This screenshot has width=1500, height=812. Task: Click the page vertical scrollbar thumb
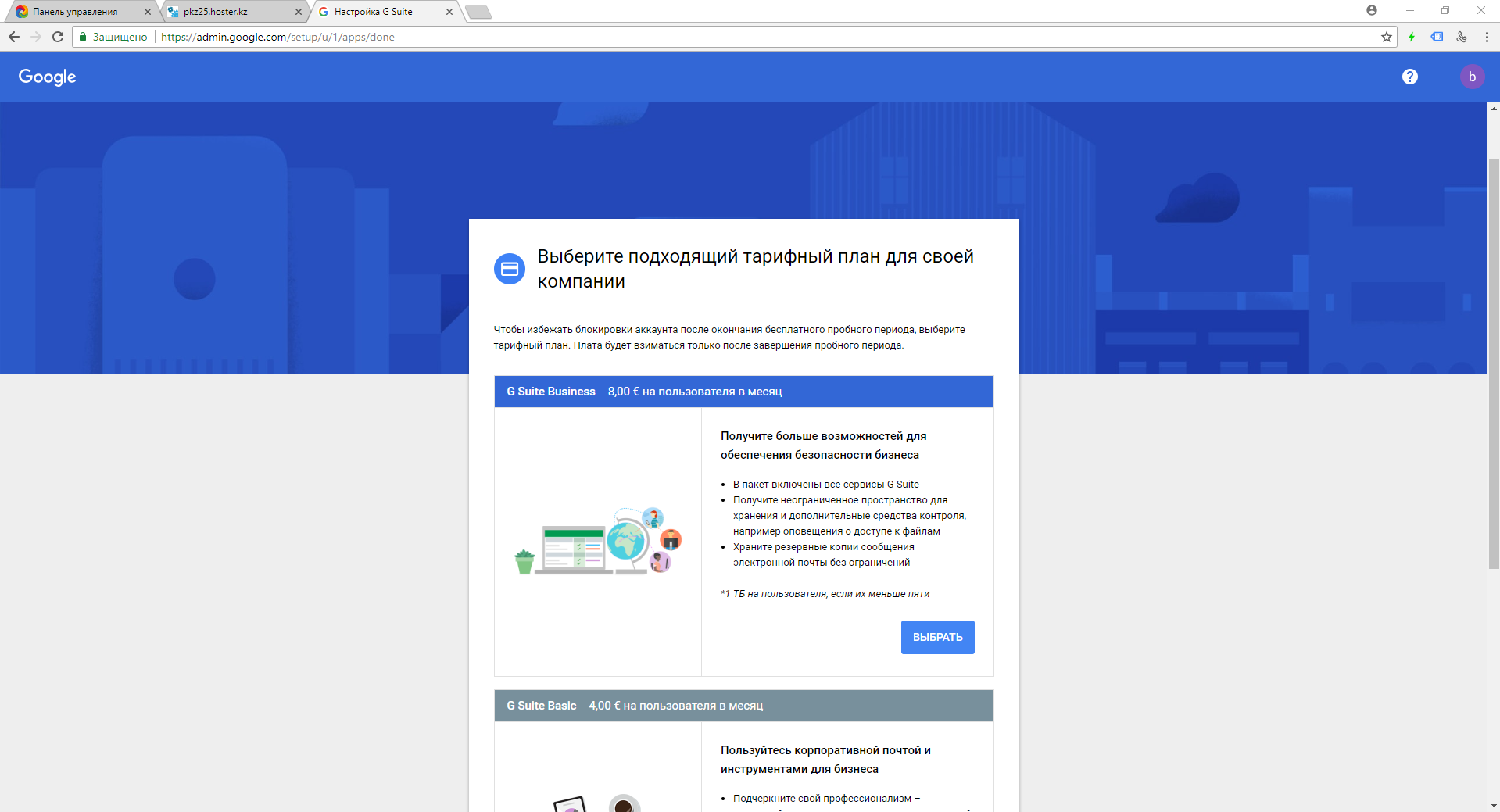coord(1494,363)
